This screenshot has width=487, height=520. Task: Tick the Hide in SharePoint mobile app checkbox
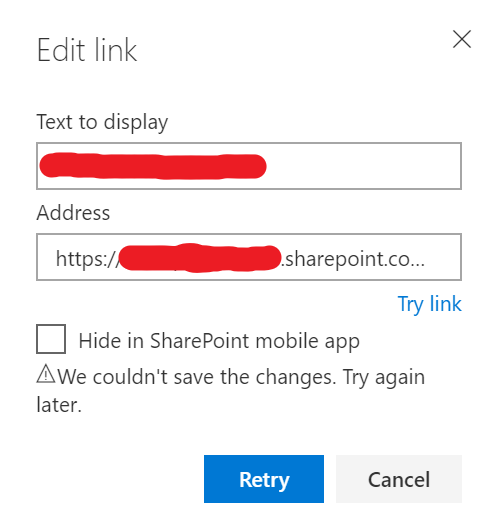click(51, 339)
